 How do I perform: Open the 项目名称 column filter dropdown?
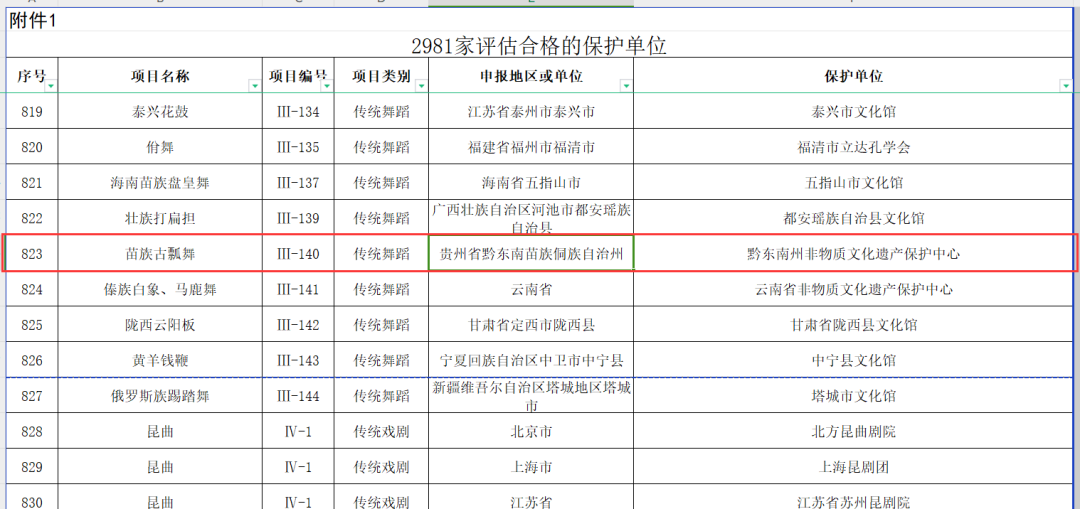click(x=255, y=86)
